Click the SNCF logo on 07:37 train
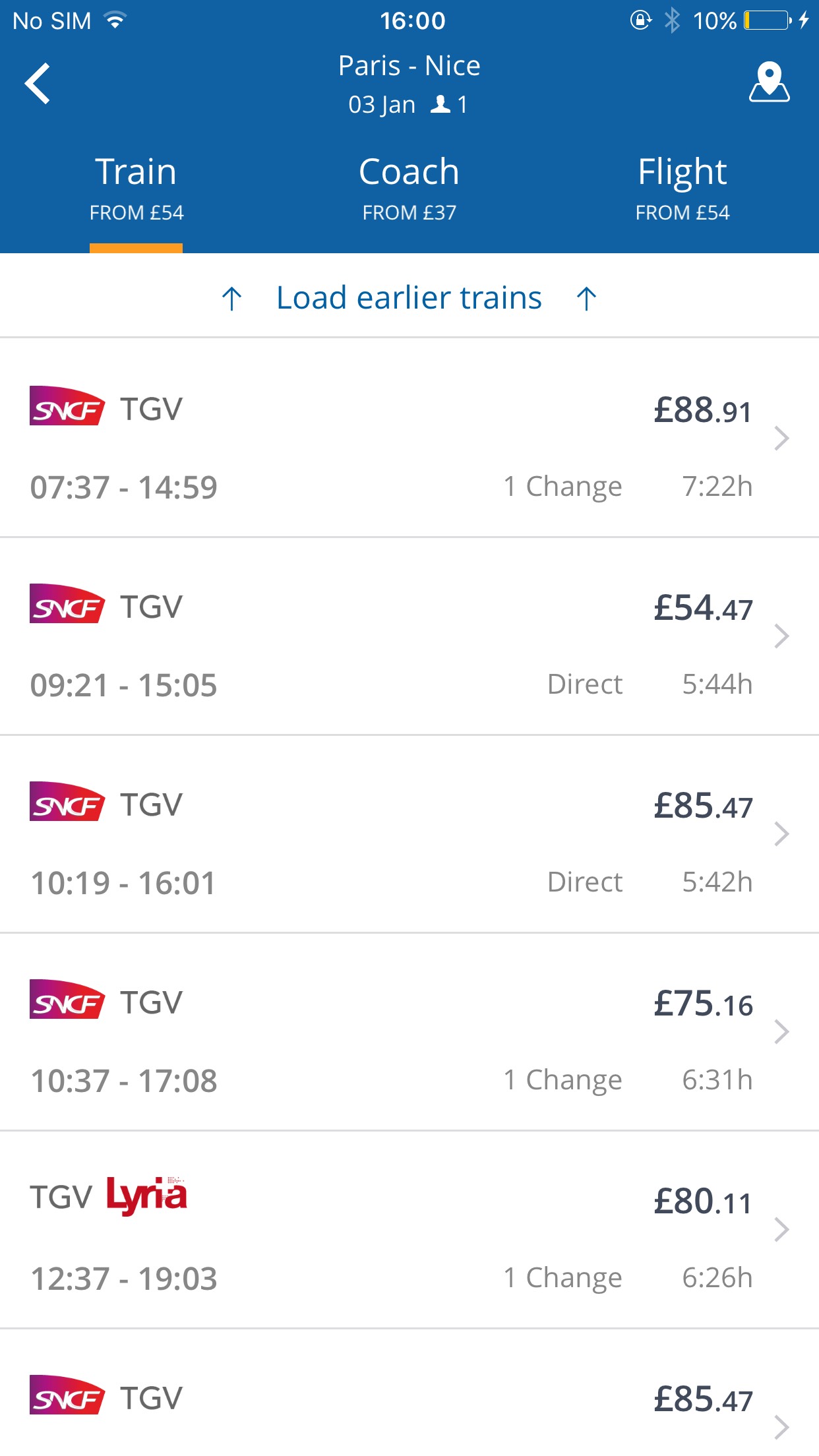 67,406
